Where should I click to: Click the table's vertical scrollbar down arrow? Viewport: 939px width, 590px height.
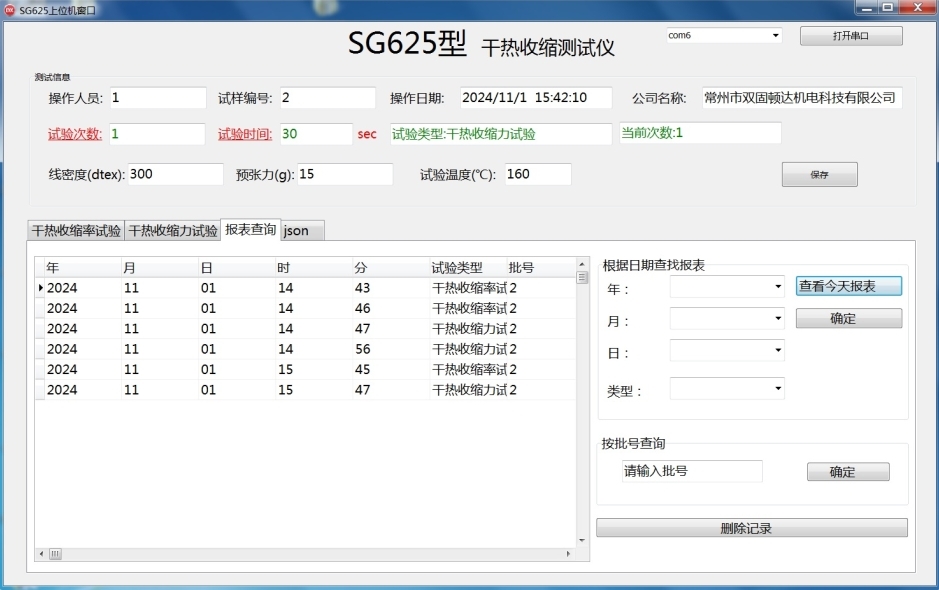pos(582,541)
